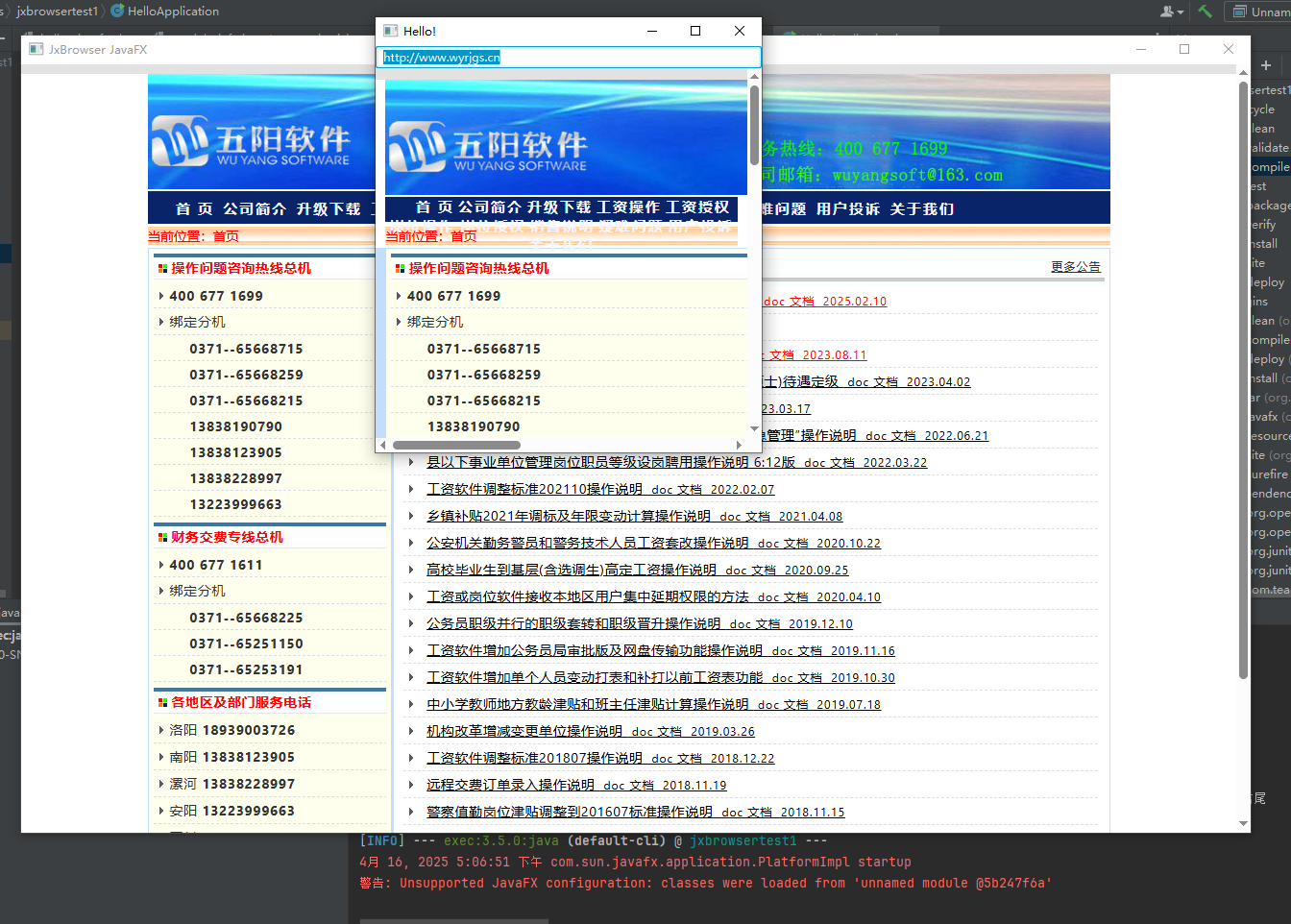The image size is (1291, 924).
Task: Click 400 677 1611 finance hotline
Action: [x=216, y=565]
